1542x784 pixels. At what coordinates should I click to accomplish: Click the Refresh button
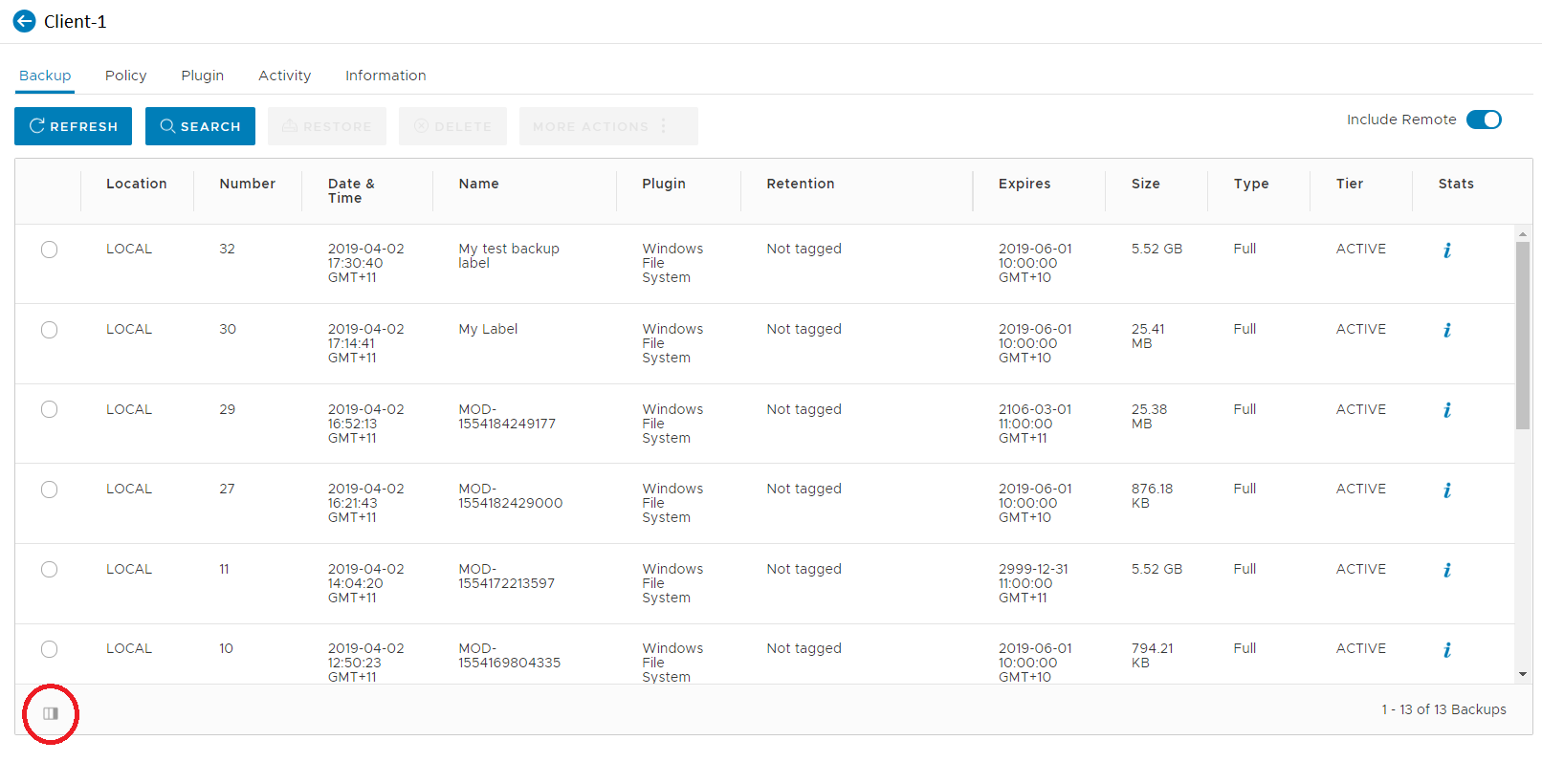(x=74, y=126)
